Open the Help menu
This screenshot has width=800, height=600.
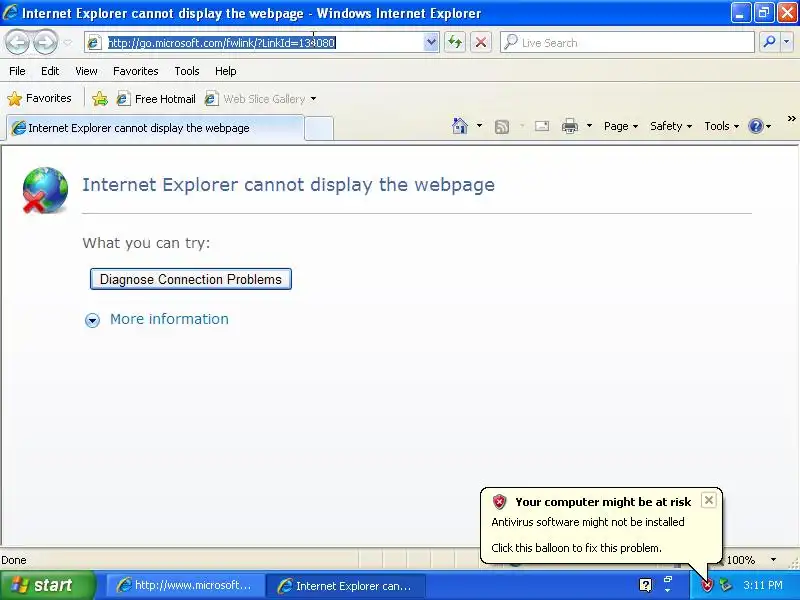coord(226,71)
